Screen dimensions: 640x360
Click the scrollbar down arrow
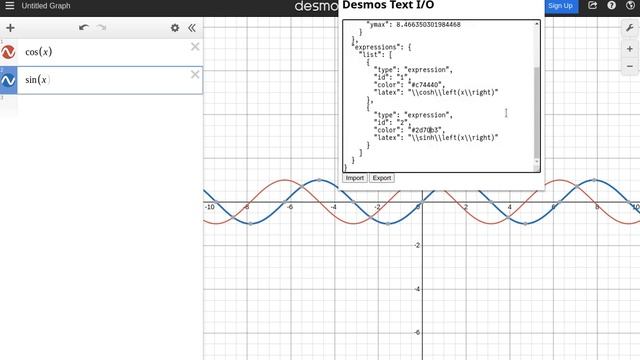tap(537, 162)
